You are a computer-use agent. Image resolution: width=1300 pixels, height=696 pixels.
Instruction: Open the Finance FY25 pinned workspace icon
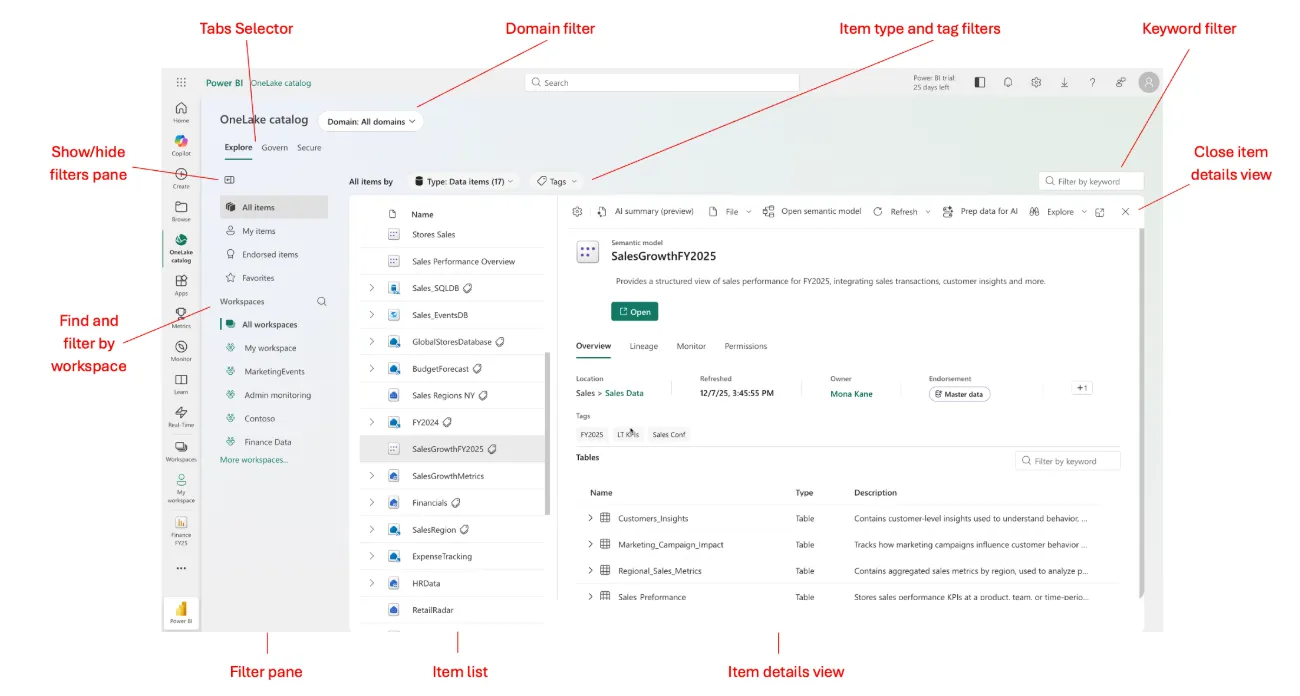click(x=181, y=530)
